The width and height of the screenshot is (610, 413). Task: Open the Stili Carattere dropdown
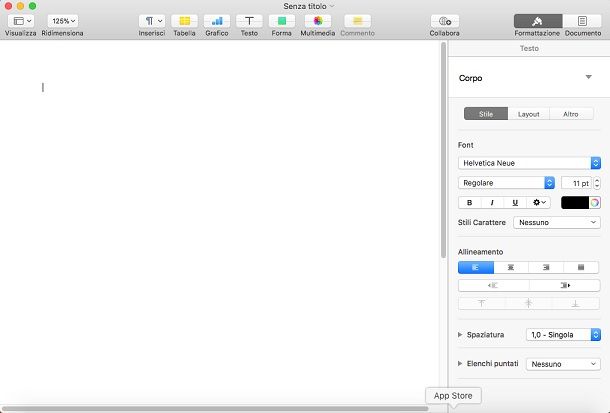coord(557,222)
